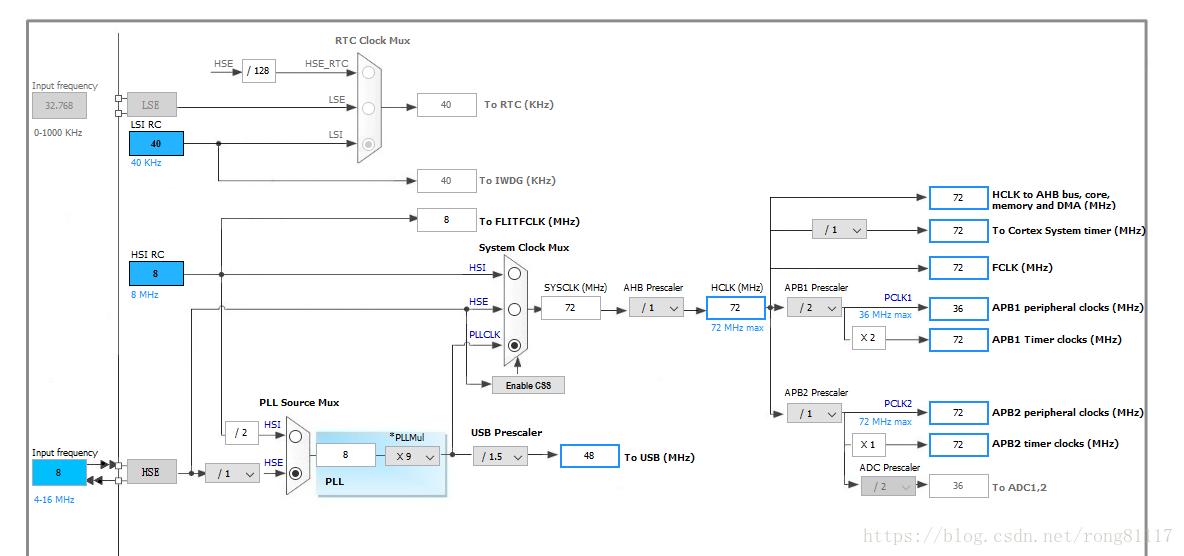Select PLLCLK radio in System Clock Mux
1184x556 pixels.
pyautogui.click(x=514, y=345)
